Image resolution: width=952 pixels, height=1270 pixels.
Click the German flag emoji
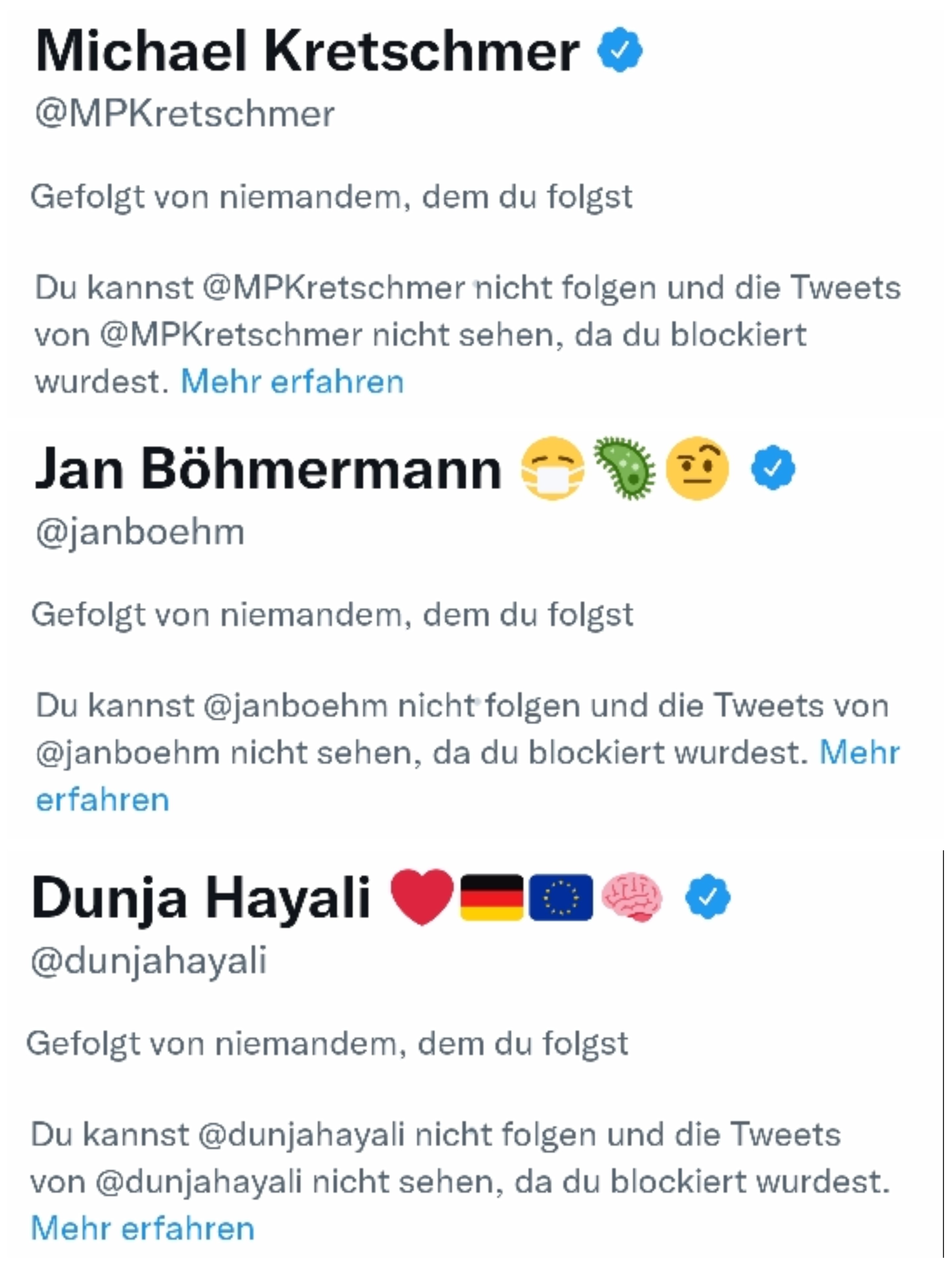[x=492, y=897]
